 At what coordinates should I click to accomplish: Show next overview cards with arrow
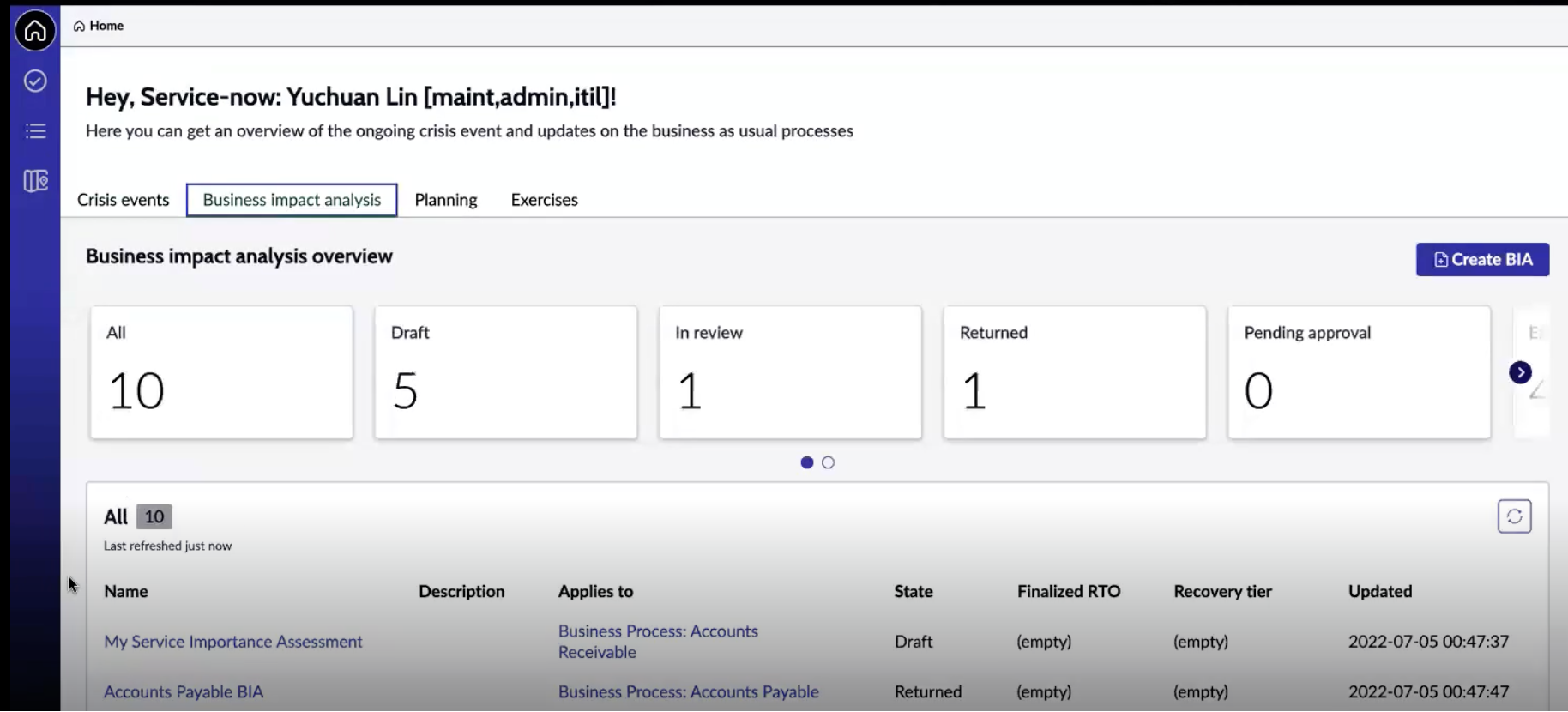(x=1520, y=372)
